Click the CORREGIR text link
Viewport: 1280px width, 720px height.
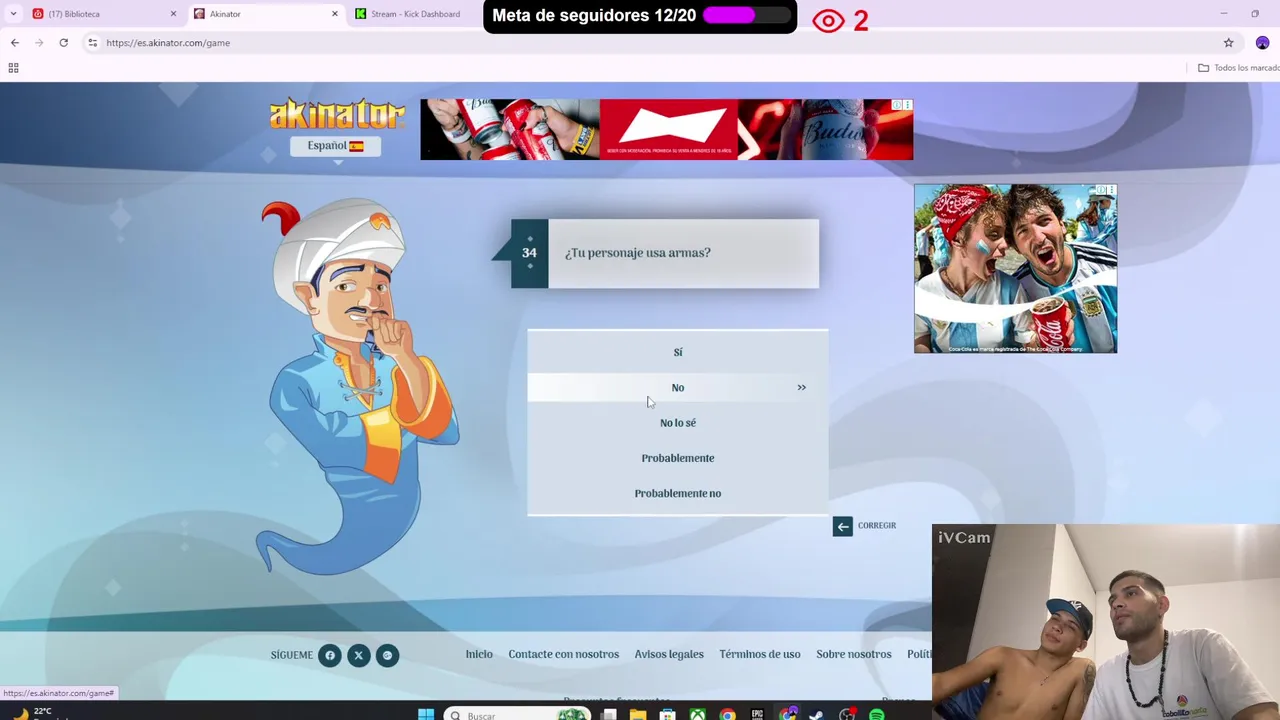point(877,526)
